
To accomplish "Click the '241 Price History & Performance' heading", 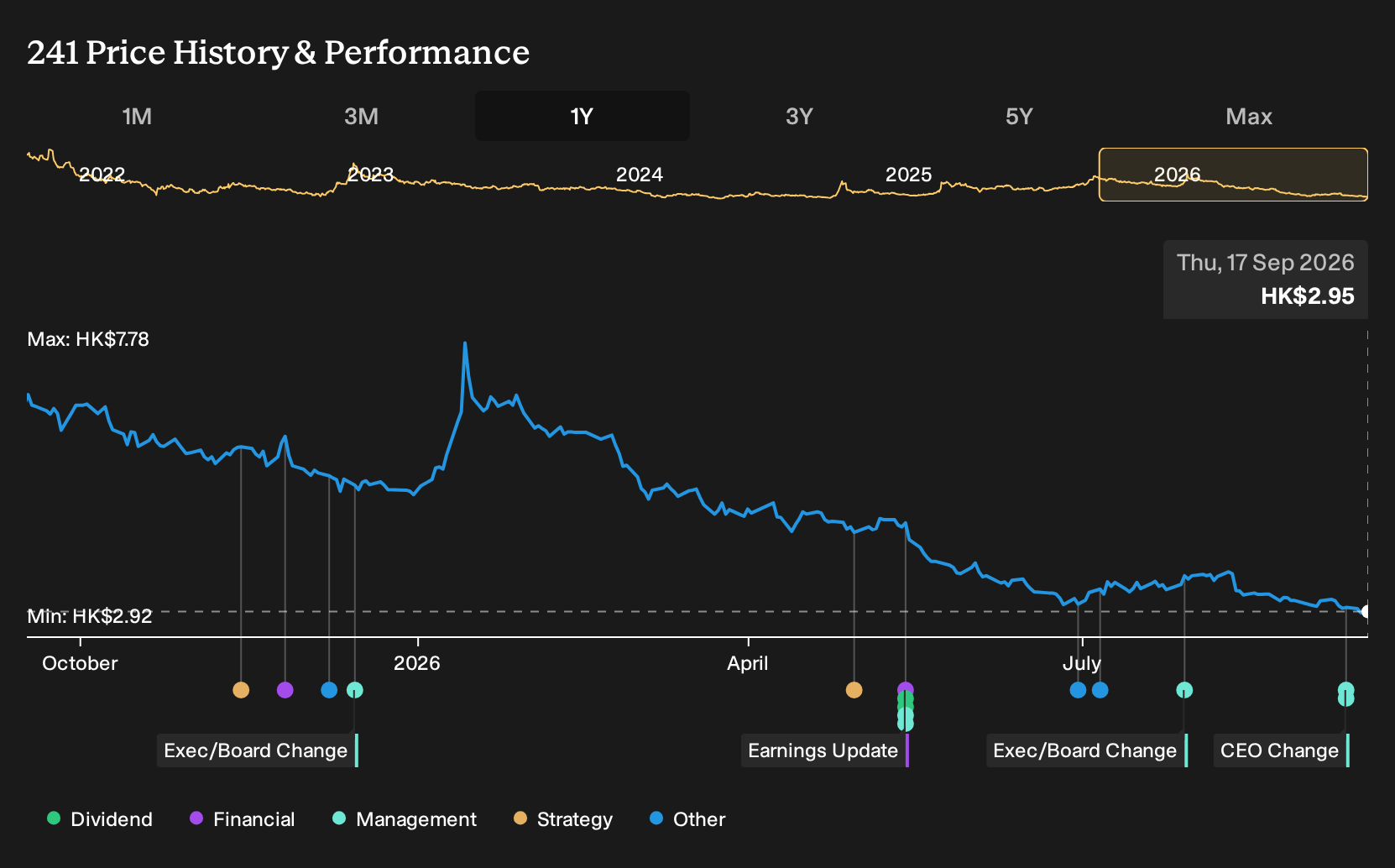I will 279,52.
